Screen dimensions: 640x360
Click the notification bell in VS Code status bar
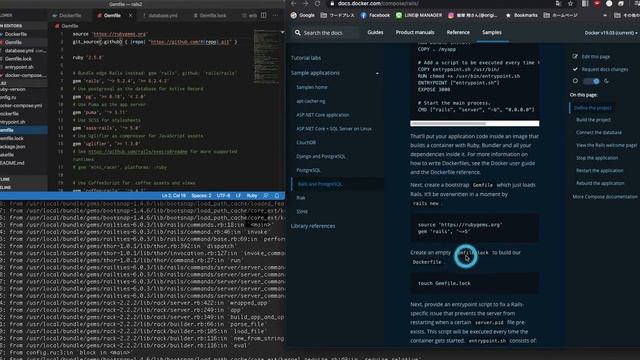point(277,196)
